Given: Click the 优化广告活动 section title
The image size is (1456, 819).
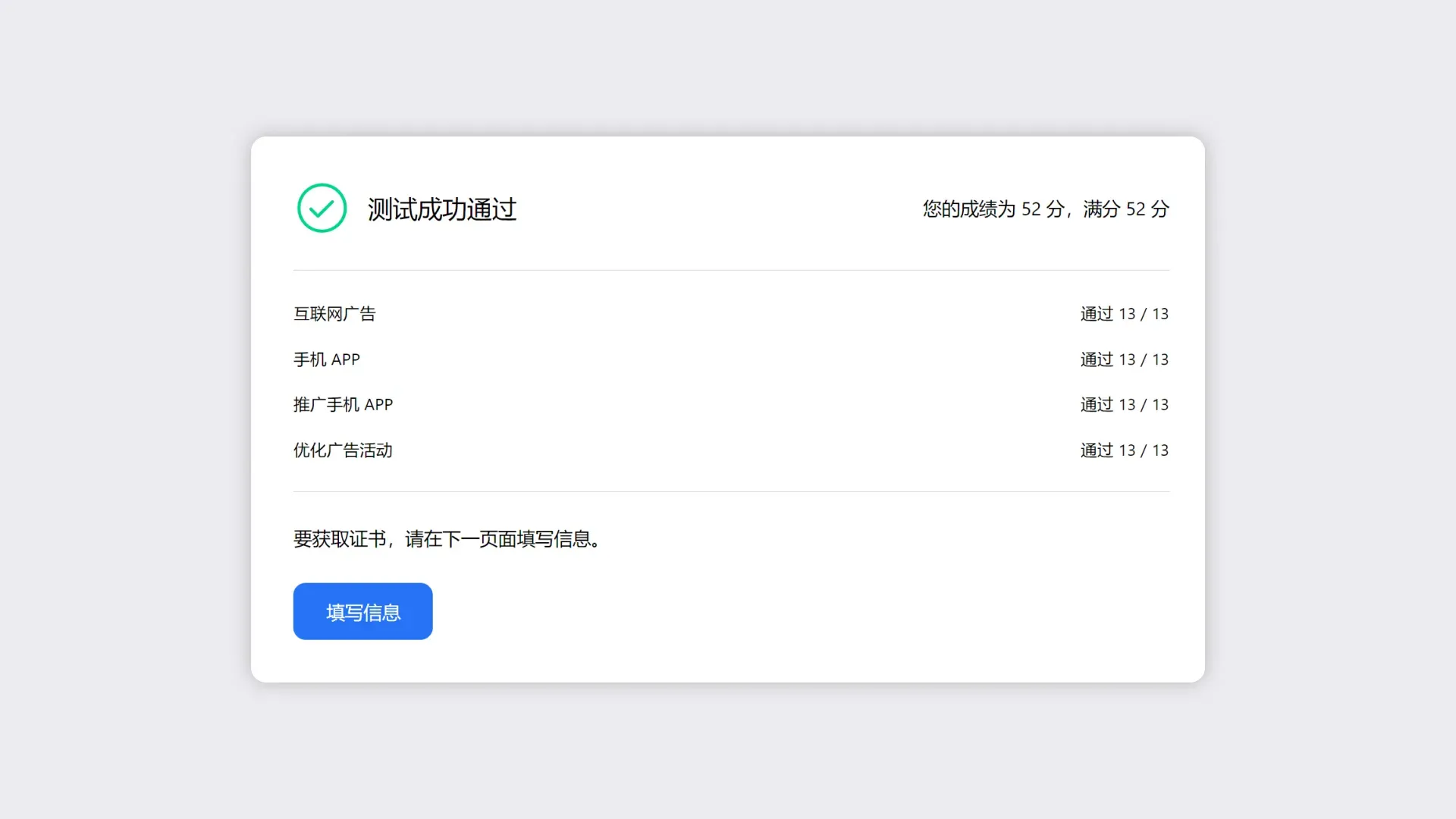Looking at the screenshot, I should [343, 450].
